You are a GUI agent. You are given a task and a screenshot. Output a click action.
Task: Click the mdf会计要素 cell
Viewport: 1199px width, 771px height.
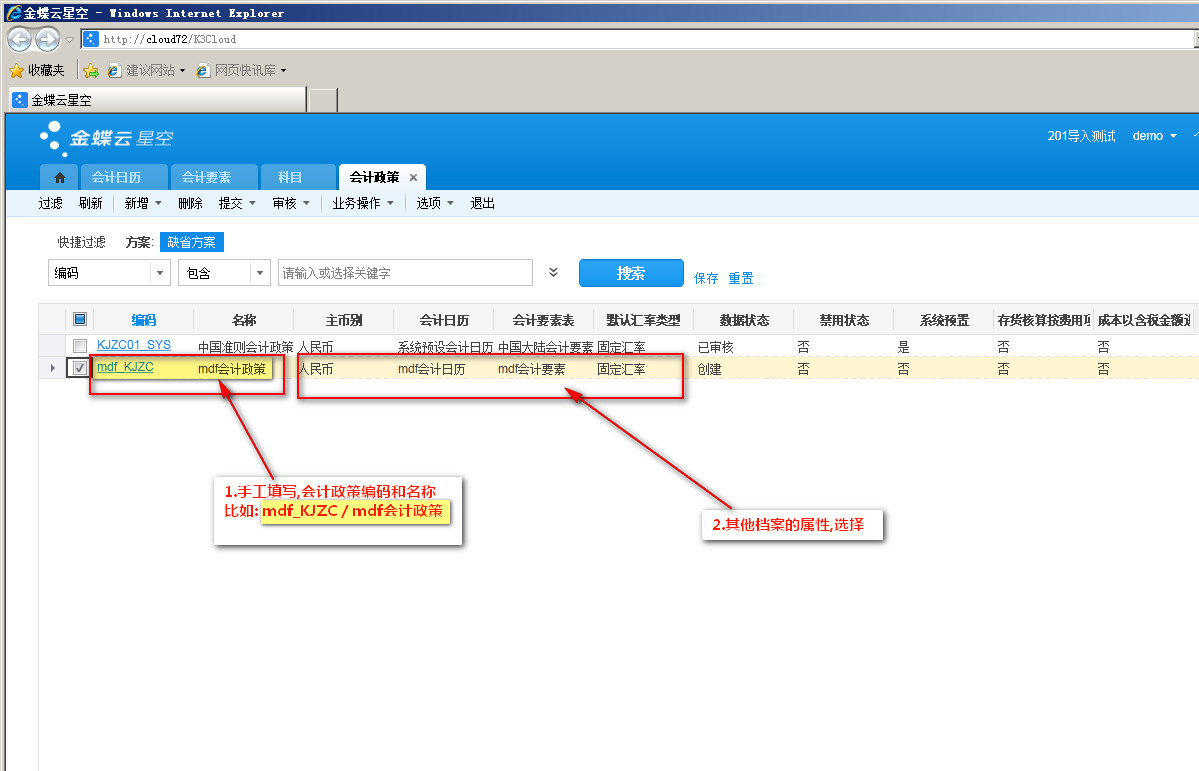(531, 369)
